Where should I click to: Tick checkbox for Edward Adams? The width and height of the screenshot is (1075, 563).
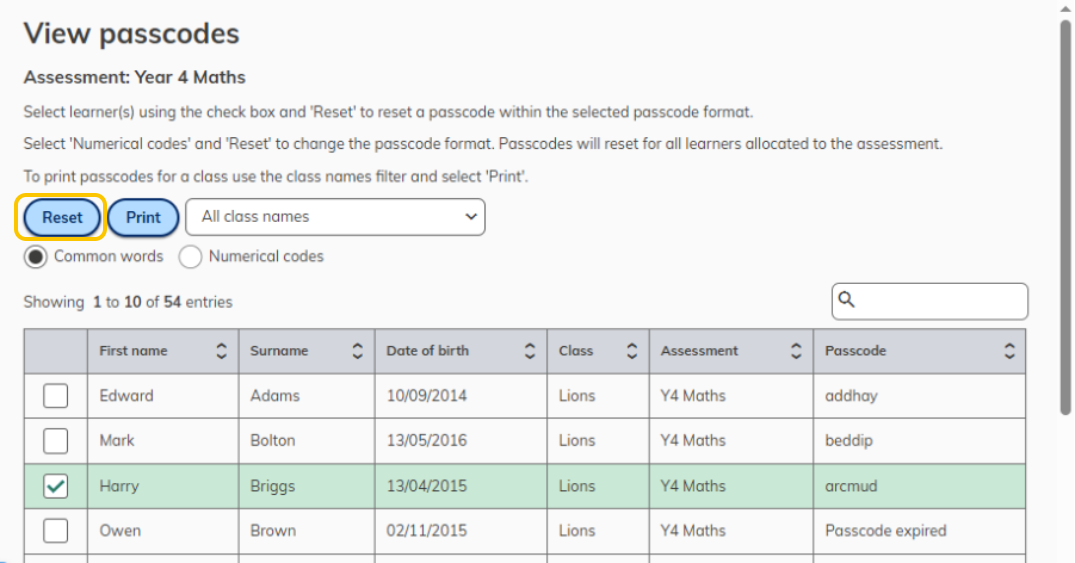tap(56, 396)
